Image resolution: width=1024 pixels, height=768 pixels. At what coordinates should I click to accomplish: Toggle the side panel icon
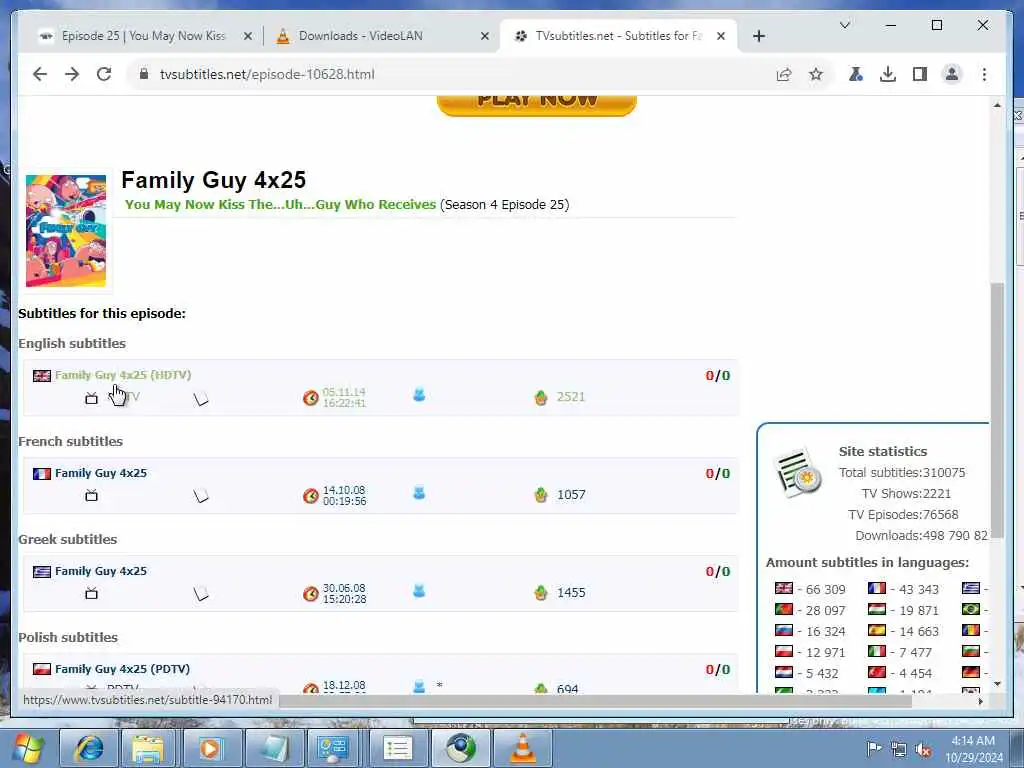coord(920,74)
